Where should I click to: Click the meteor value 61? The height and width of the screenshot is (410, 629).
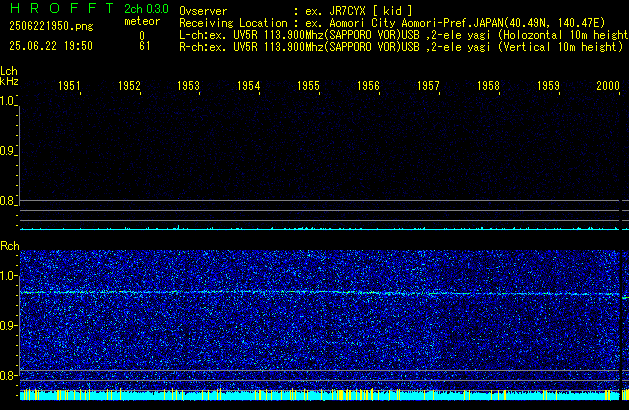tap(145, 46)
